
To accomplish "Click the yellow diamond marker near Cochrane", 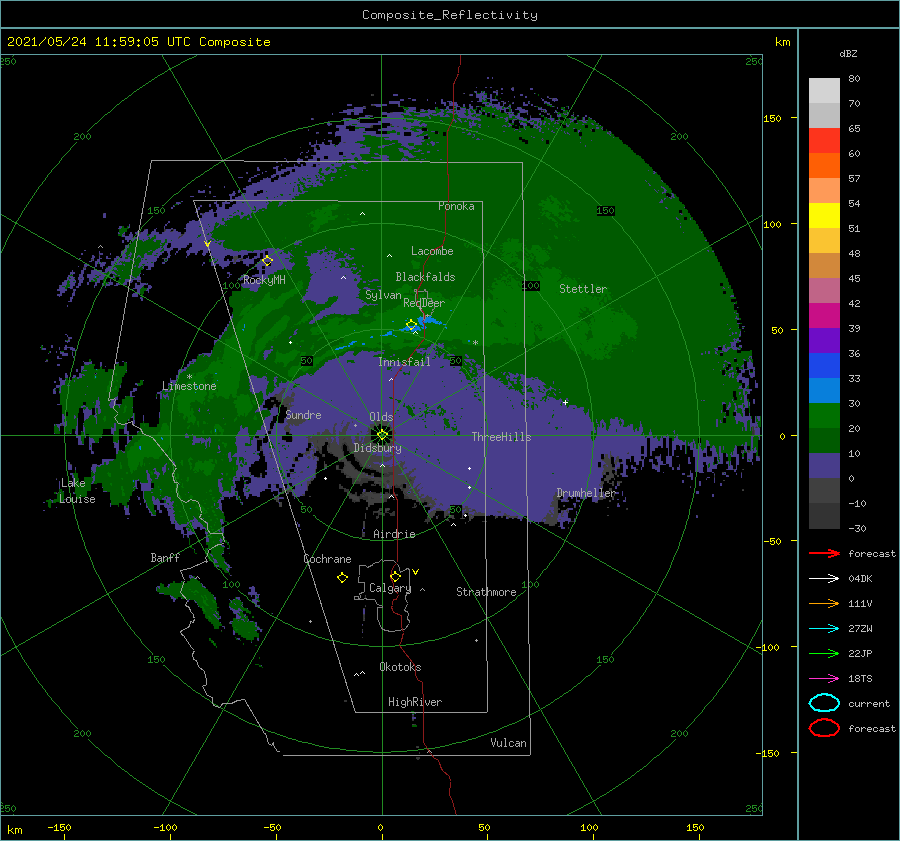I will click(343, 578).
